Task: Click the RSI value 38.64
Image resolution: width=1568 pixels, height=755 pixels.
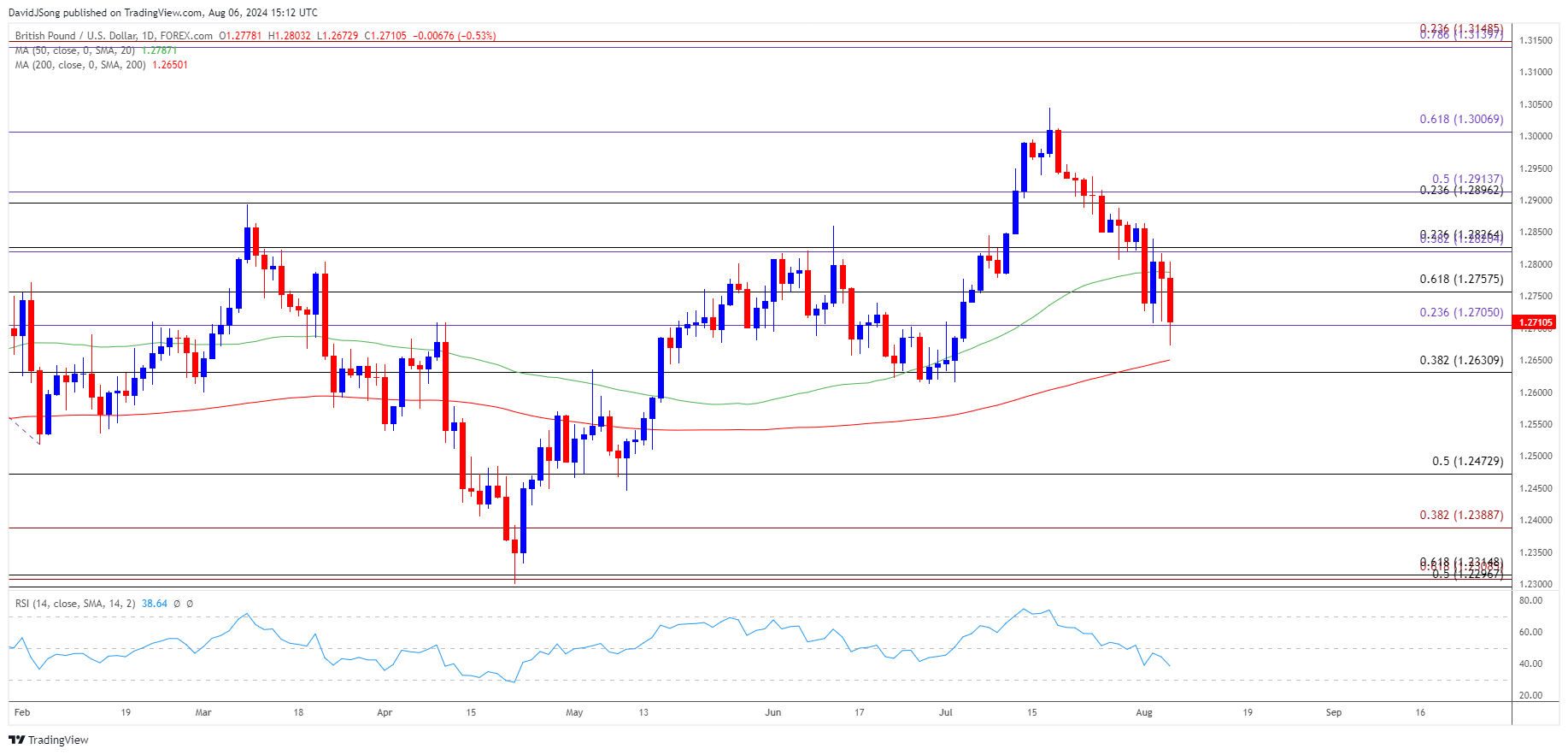Action: [x=155, y=604]
